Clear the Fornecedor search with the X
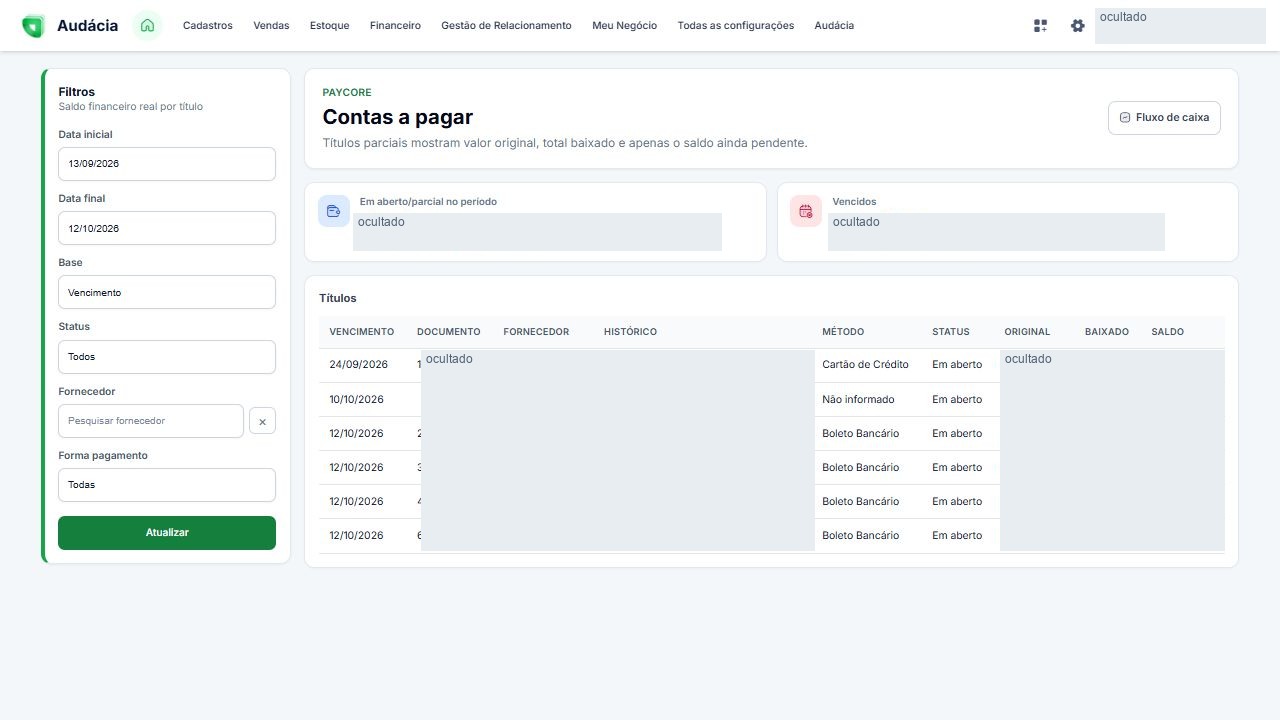 (262, 422)
